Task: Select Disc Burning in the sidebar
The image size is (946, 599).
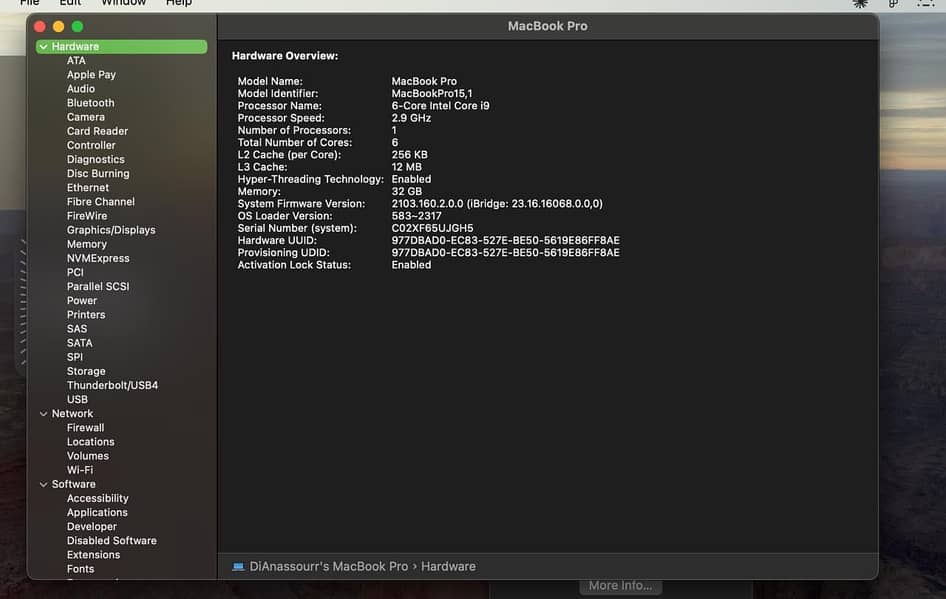Action: [x=98, y=174]
